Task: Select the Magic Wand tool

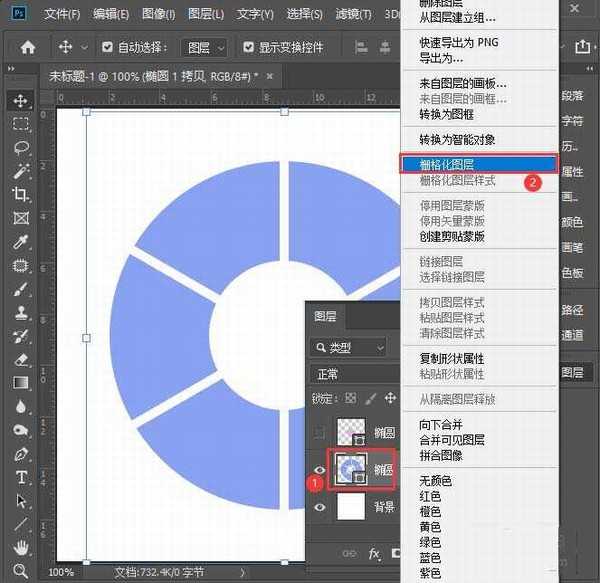Action: 20,171
